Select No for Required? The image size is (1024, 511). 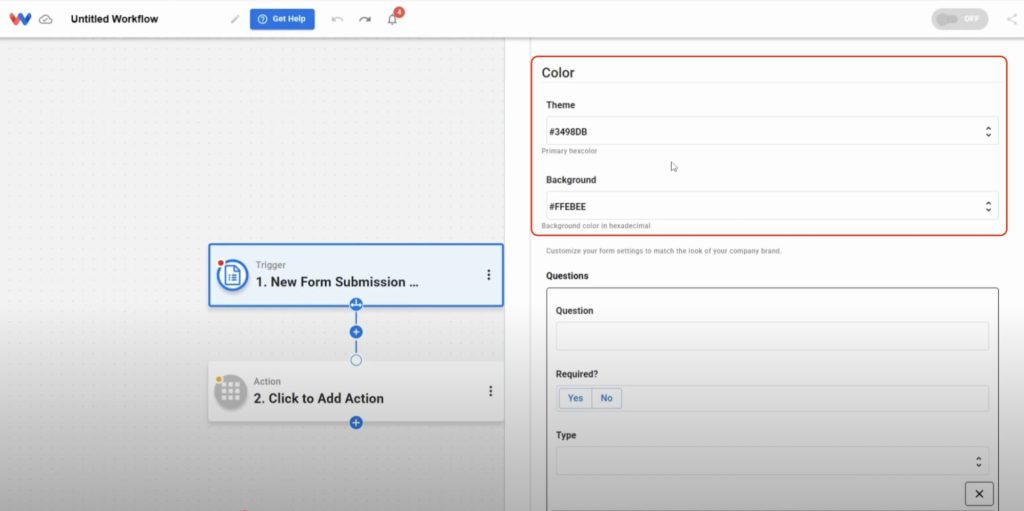click(x=607, y=398)
